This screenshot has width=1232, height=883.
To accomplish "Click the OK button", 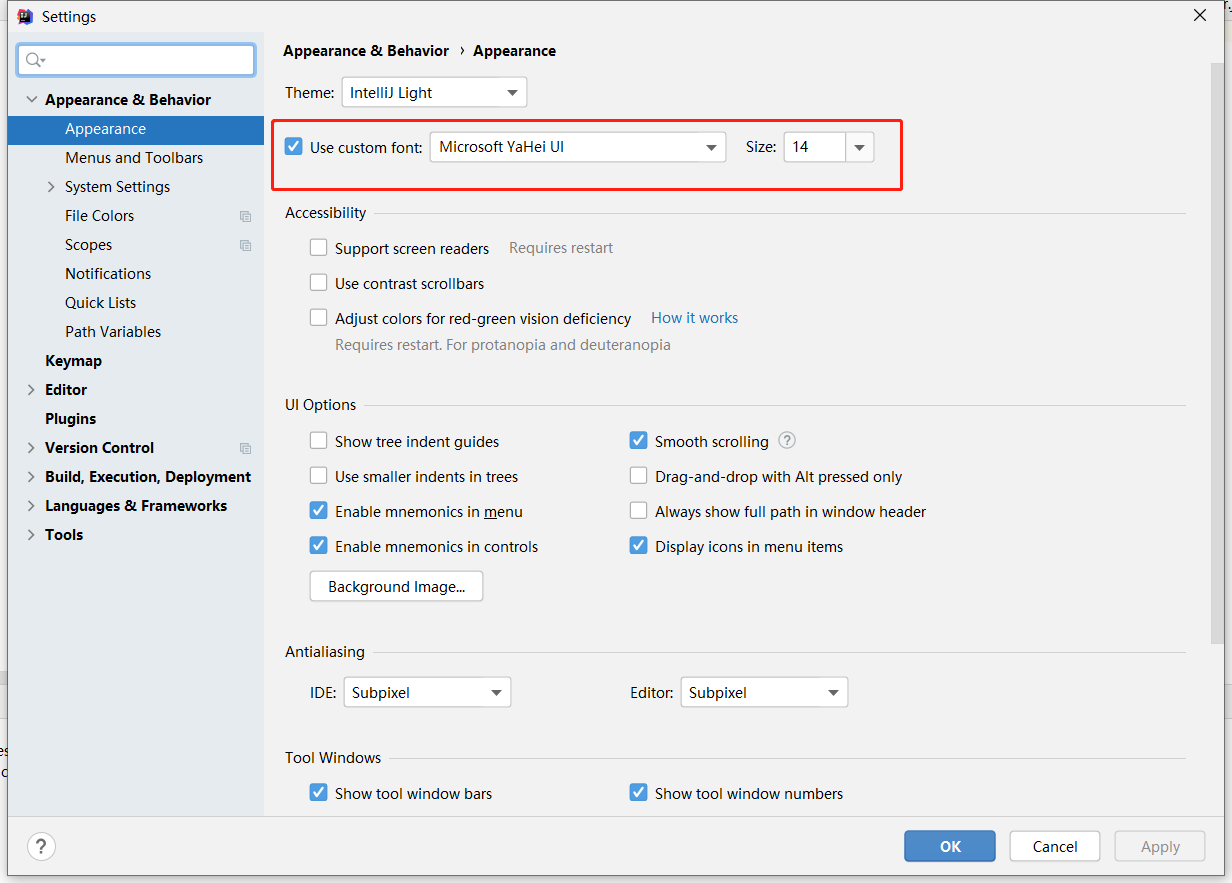I will pyautogui.click(x=950, y=846).
